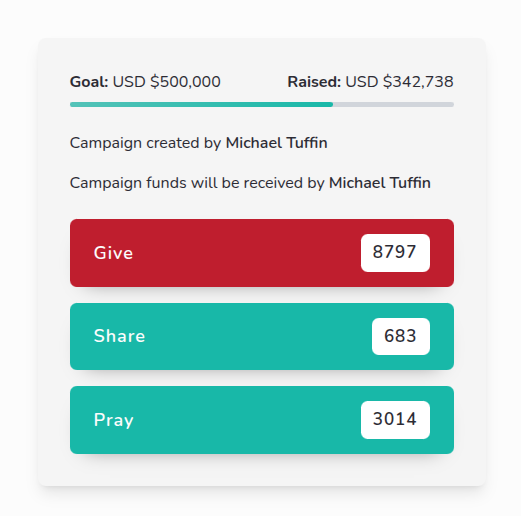Click the bold Raised label
Screen dimensions: 521x516
pos(314,82)
